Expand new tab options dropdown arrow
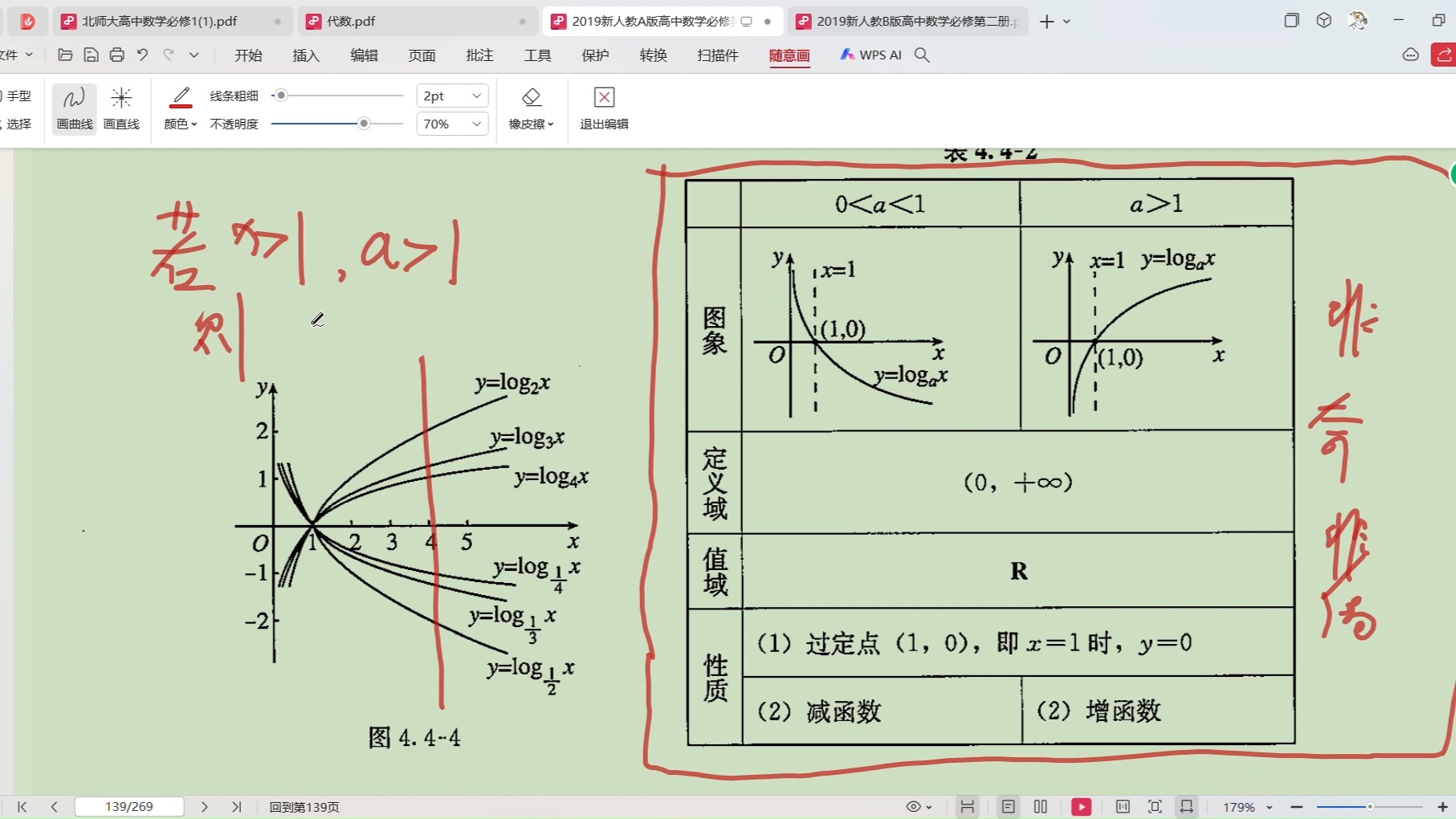The height and width of the screenshot is (819, 1456). coord(1067,22)
